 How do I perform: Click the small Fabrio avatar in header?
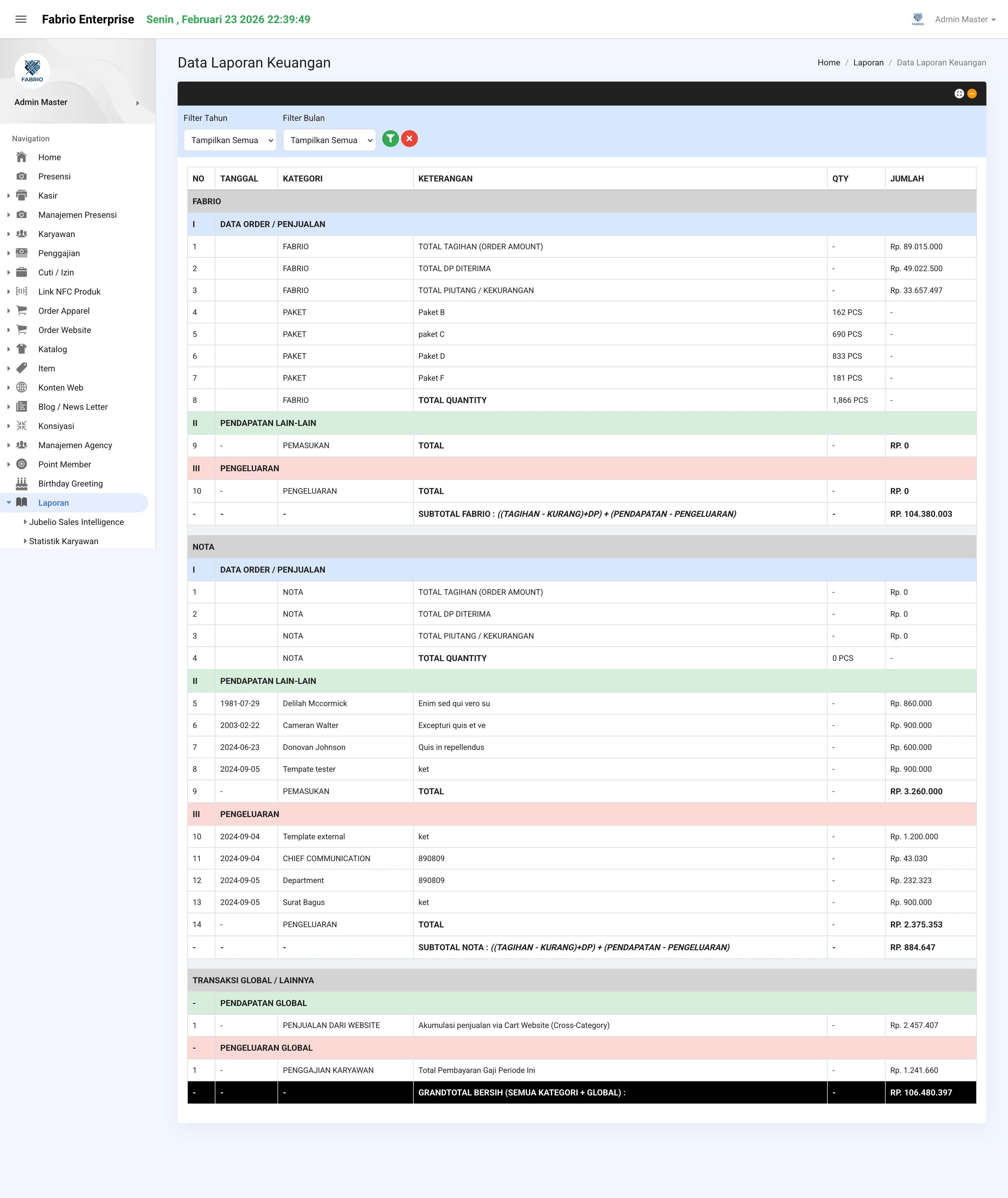point(918,19)
